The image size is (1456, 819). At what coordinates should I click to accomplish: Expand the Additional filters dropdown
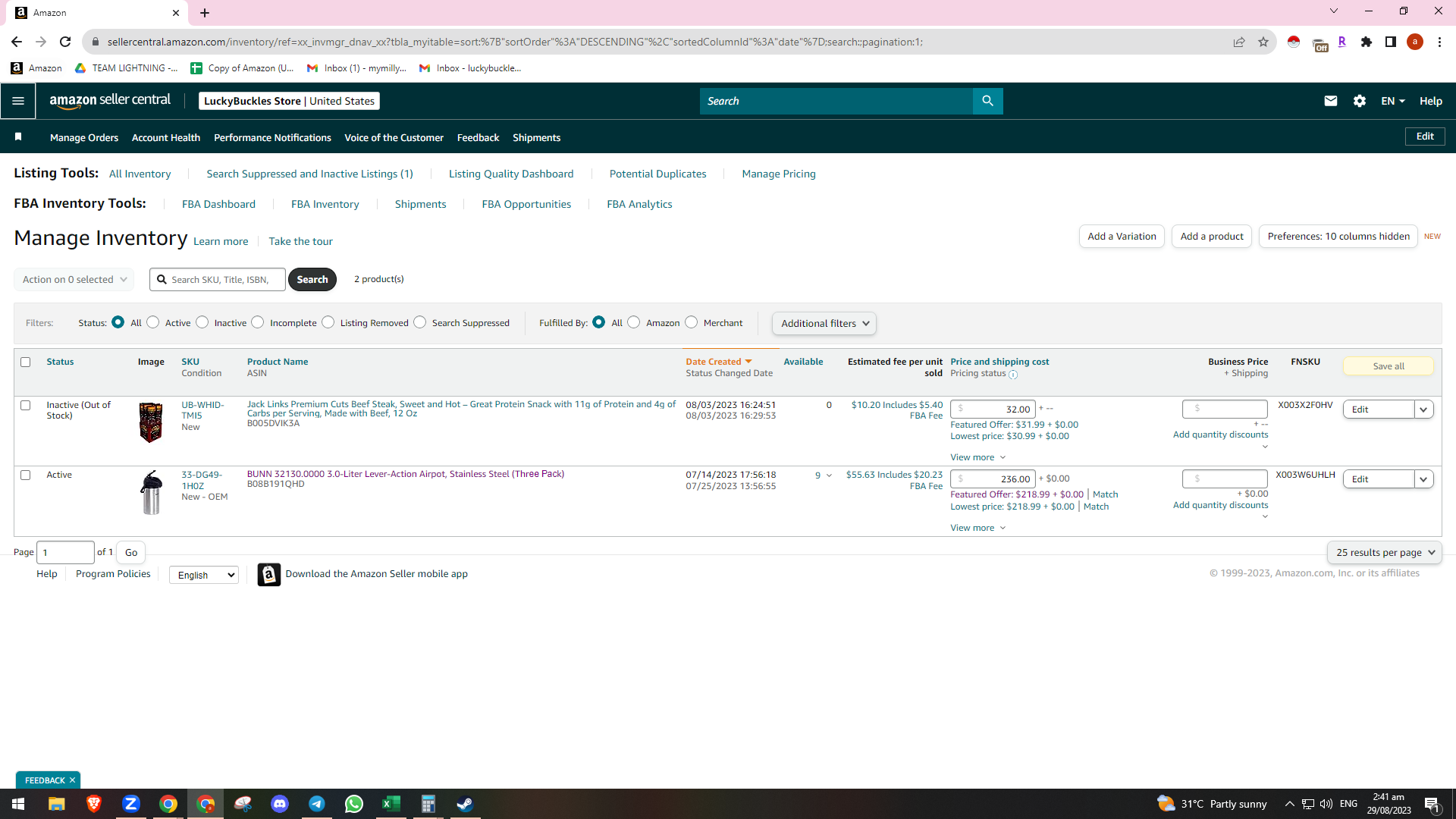tap(824, 323)
